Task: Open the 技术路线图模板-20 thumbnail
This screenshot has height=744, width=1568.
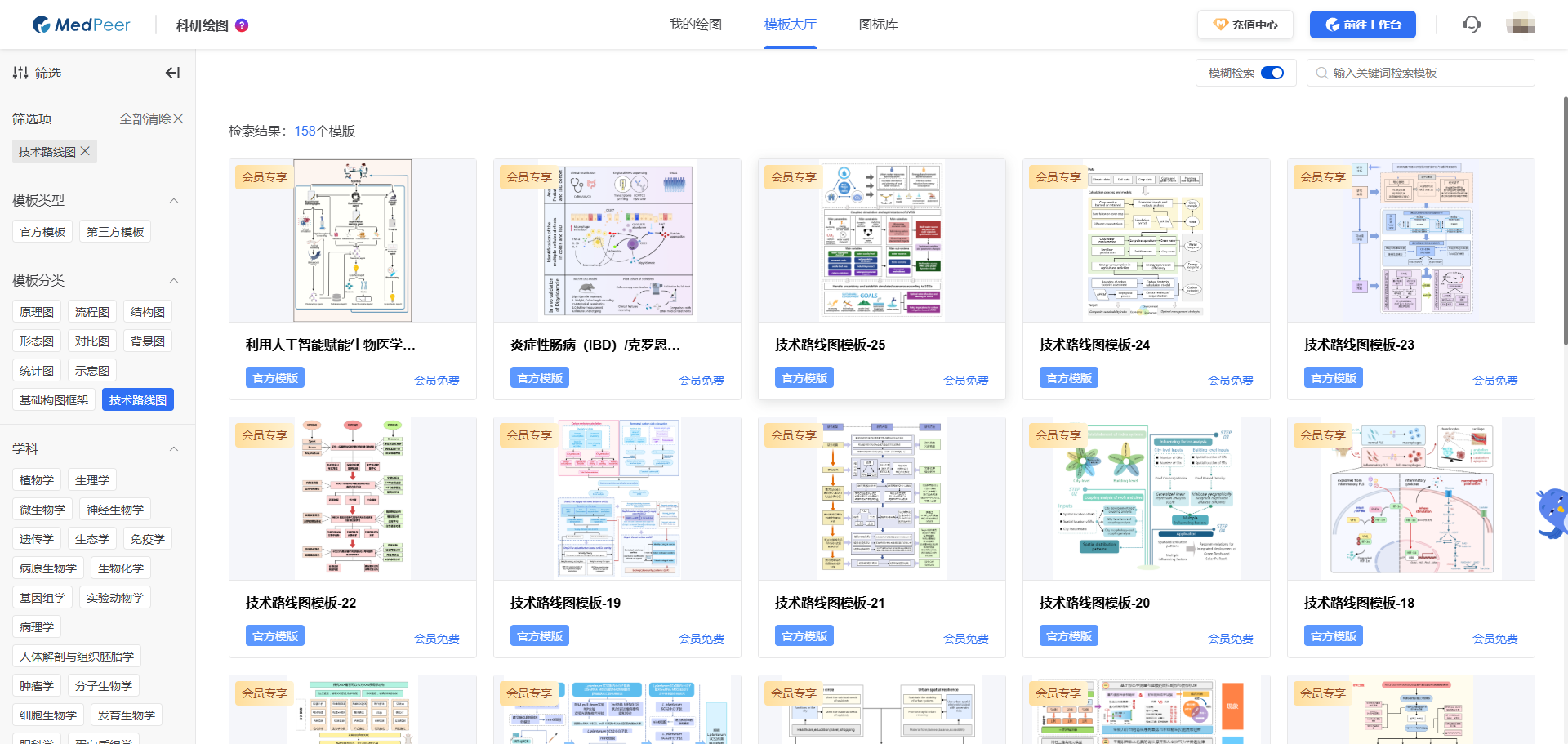Action: click(x=1147, y=498)
